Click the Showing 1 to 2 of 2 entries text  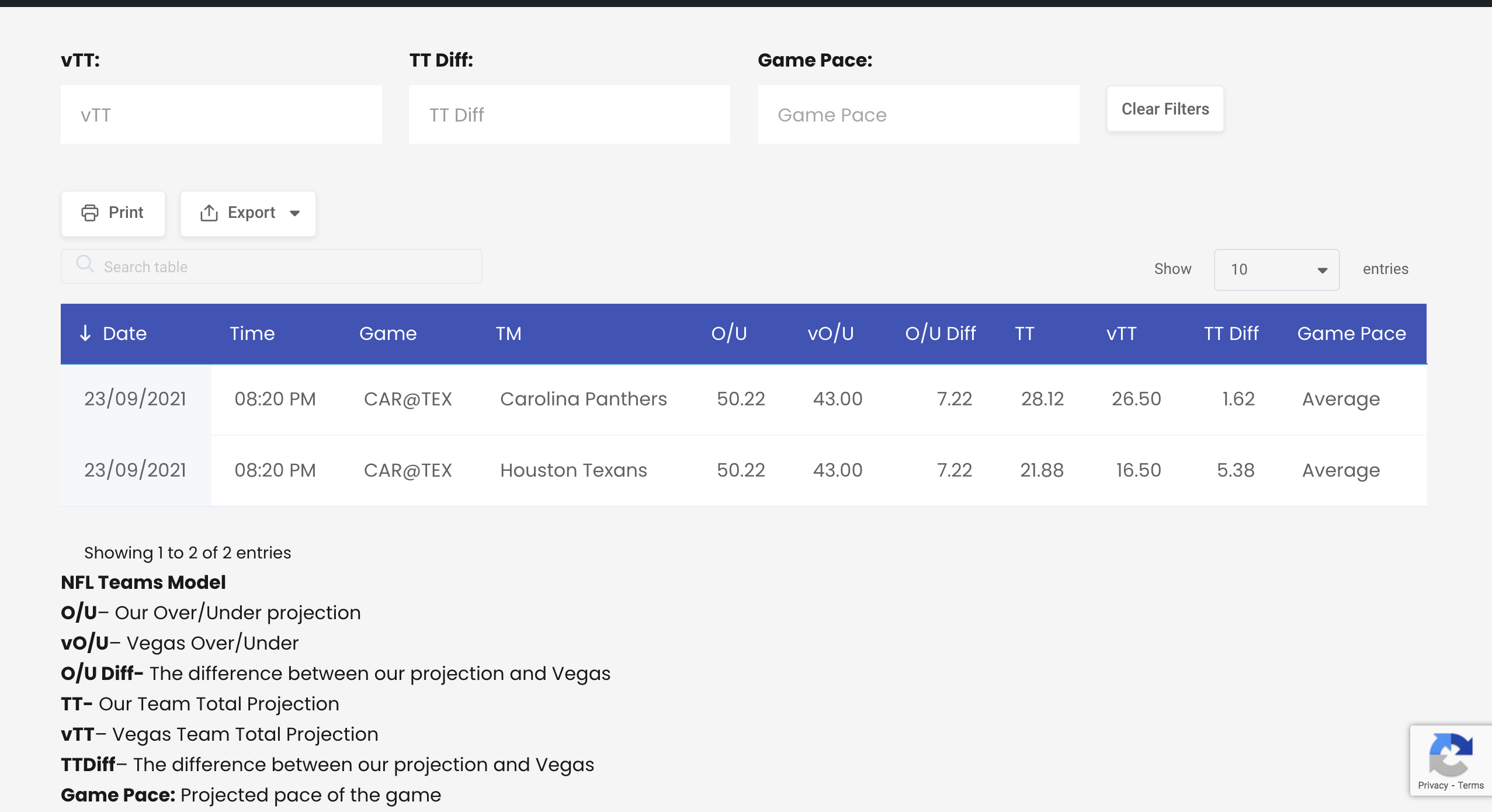(x=188, y=553)
